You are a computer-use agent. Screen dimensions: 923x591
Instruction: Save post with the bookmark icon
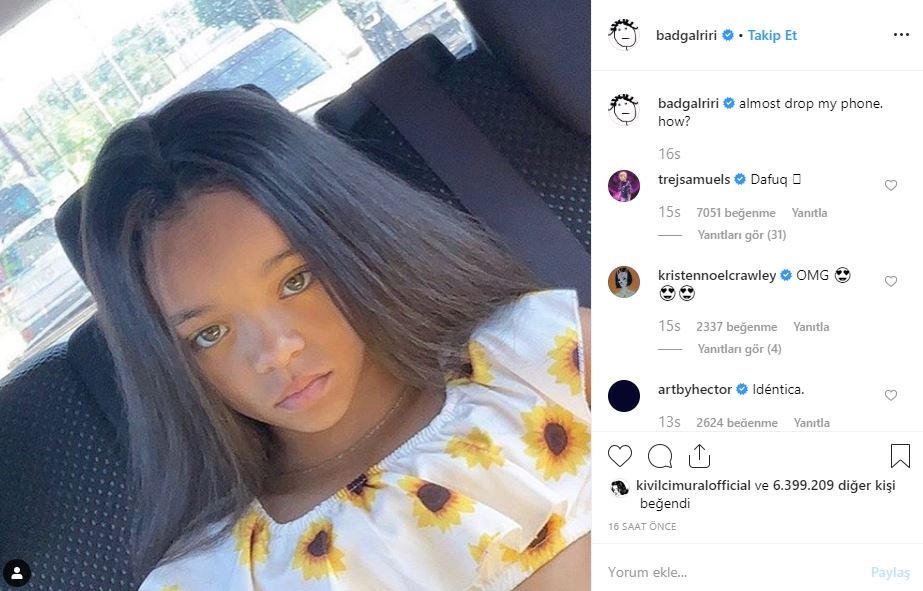[x=900, y=456]
